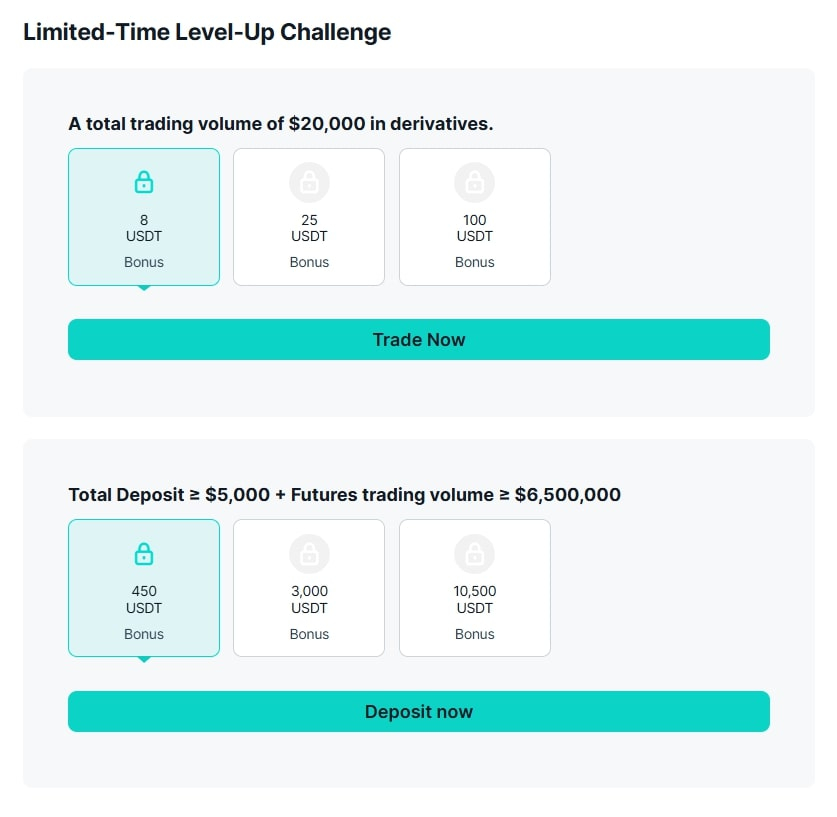Select the 25 USDT bonus tier card

tap(309, 228)
